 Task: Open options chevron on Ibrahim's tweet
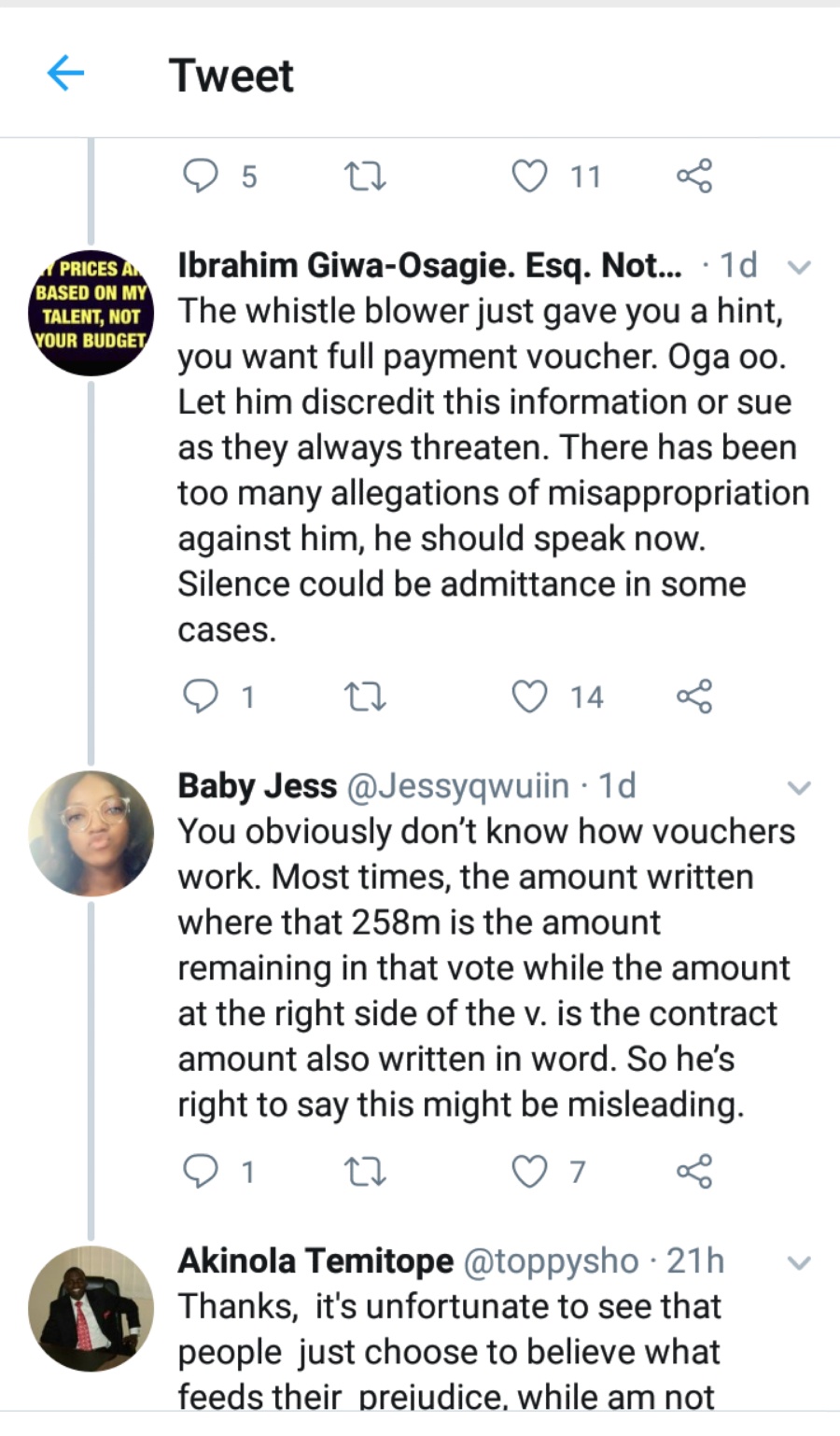pos(799,267)
